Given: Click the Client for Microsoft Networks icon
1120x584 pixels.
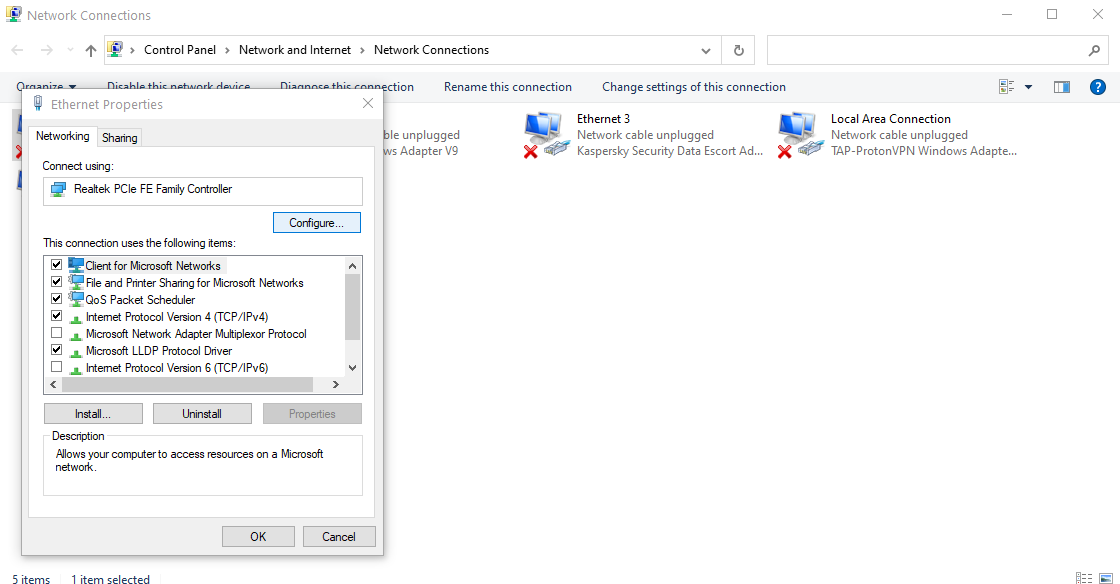Looking at the screenshot, I should pyautogui.click(x=76, y=265).
